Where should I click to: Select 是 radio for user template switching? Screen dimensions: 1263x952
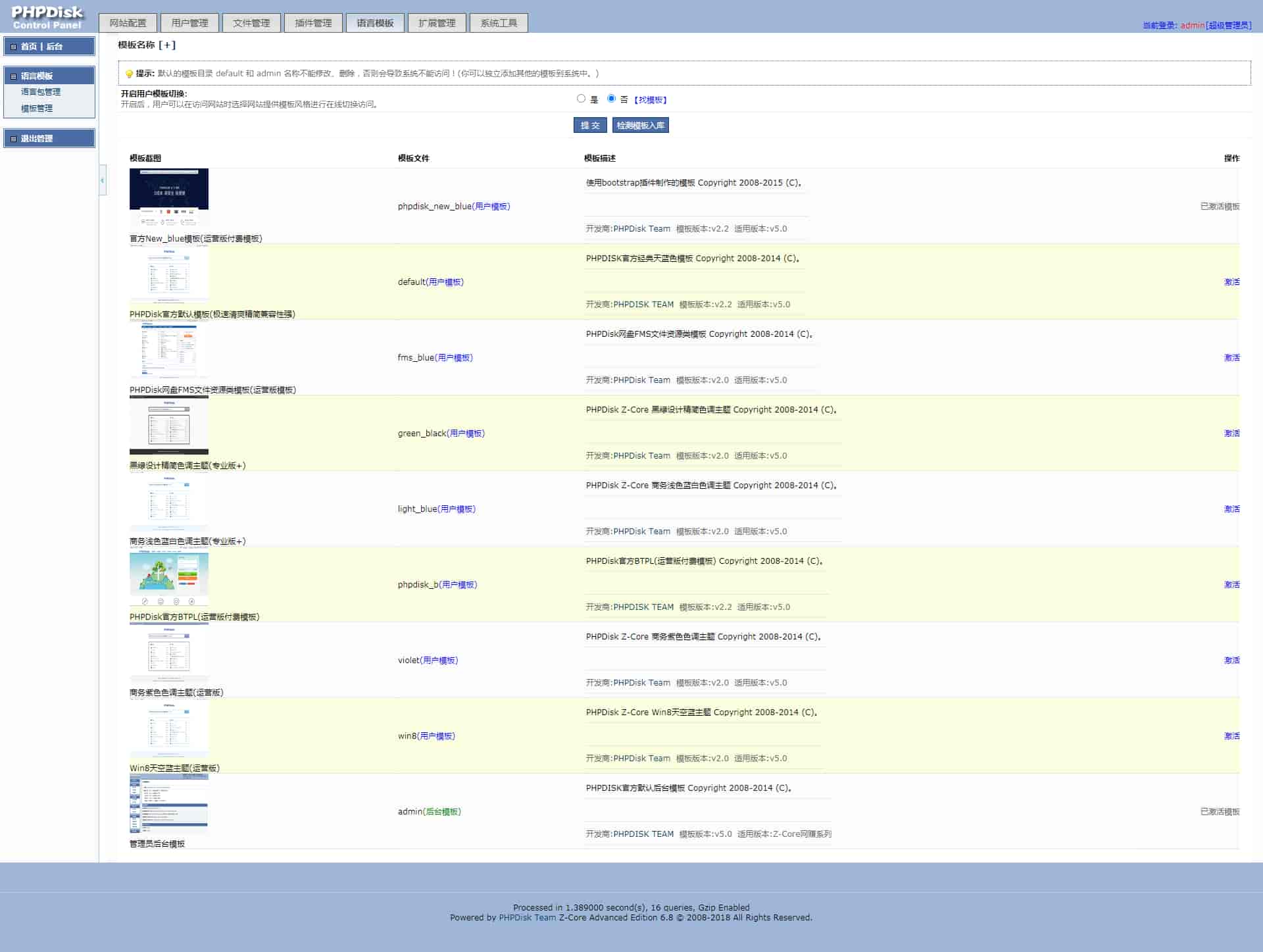[581, 99]
